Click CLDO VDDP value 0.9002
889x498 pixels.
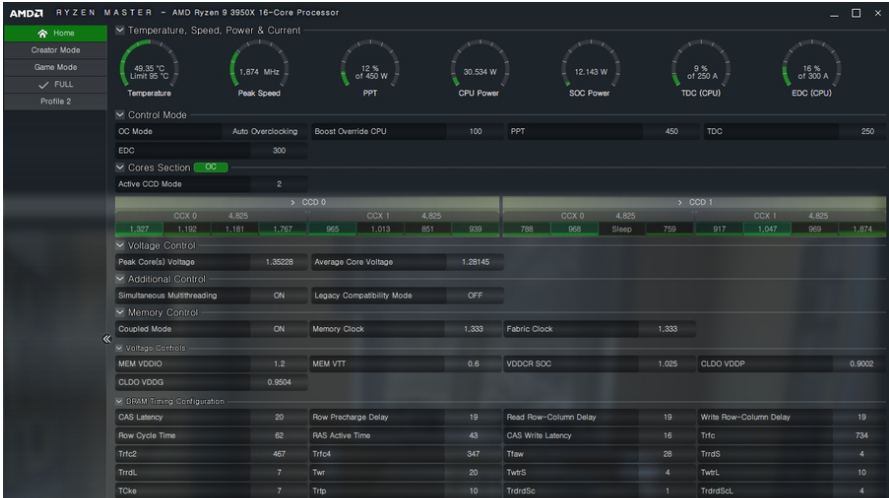(861, 364)
